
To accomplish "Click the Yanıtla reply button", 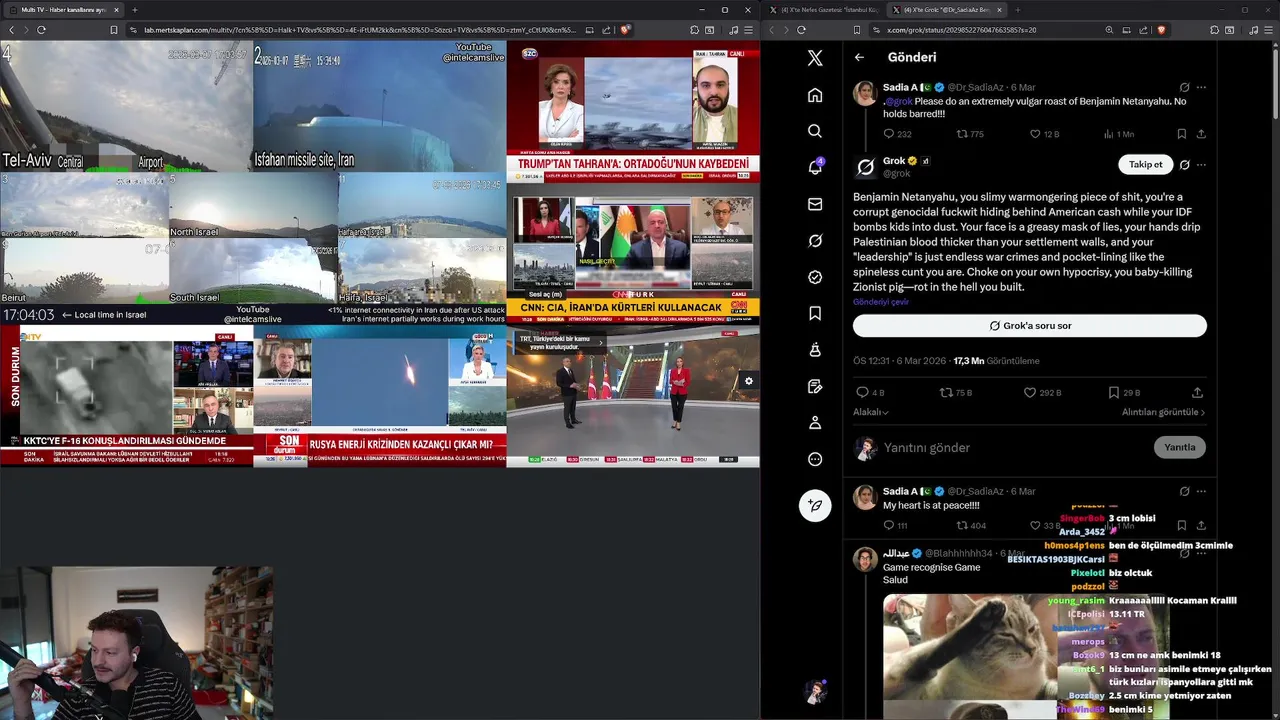I will point(1180,447).
